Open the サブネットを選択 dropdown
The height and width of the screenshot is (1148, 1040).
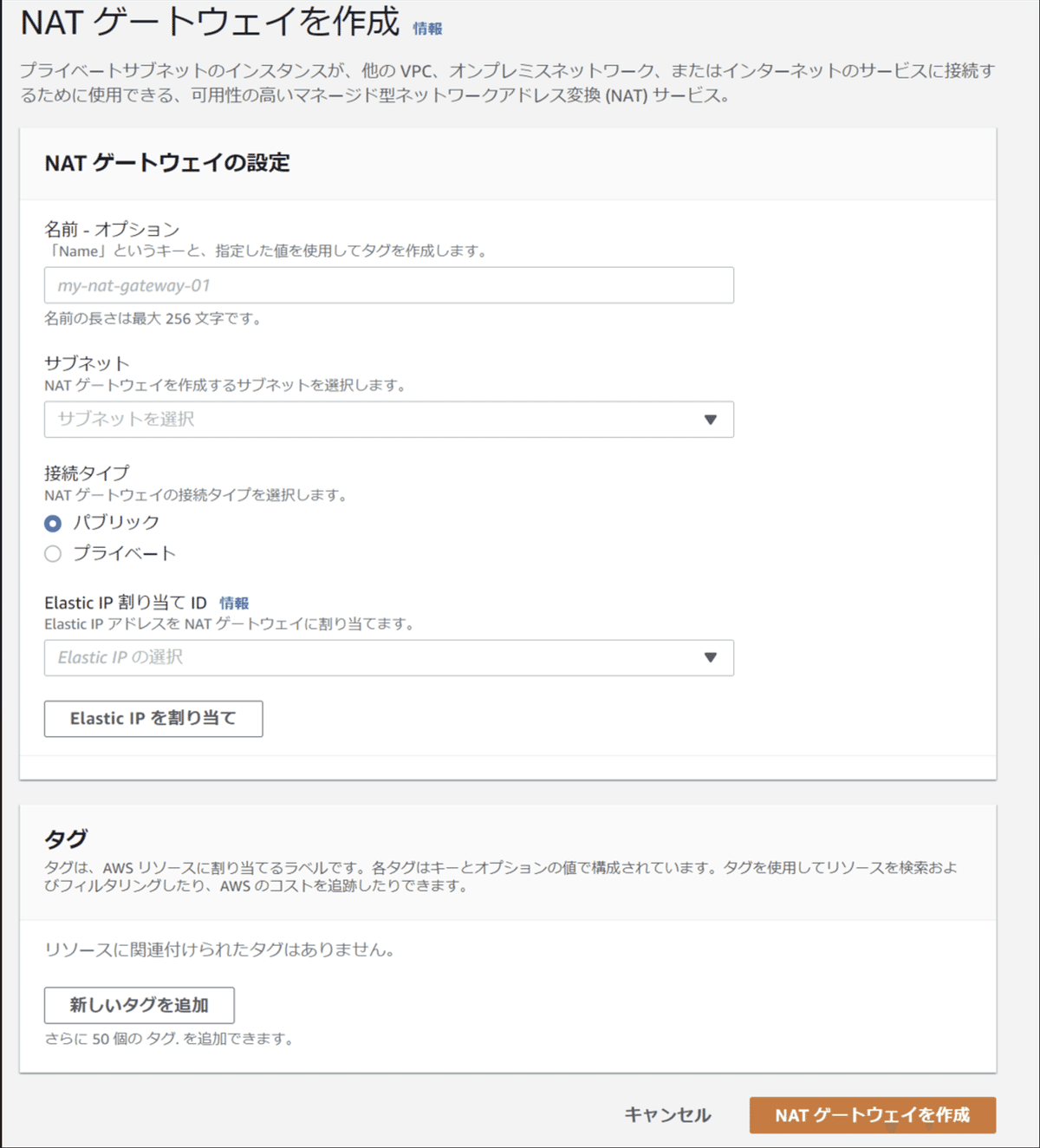[x=389, y=420]
